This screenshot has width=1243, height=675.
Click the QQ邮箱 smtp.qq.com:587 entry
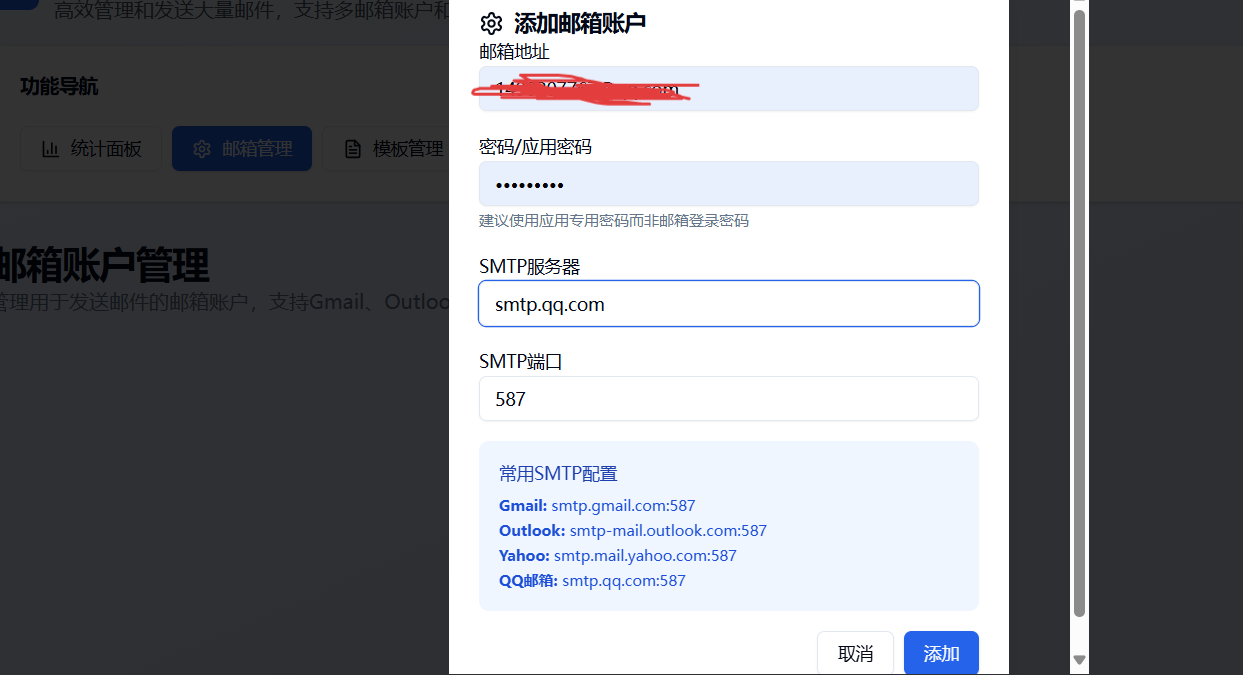(x=592, y=581)
